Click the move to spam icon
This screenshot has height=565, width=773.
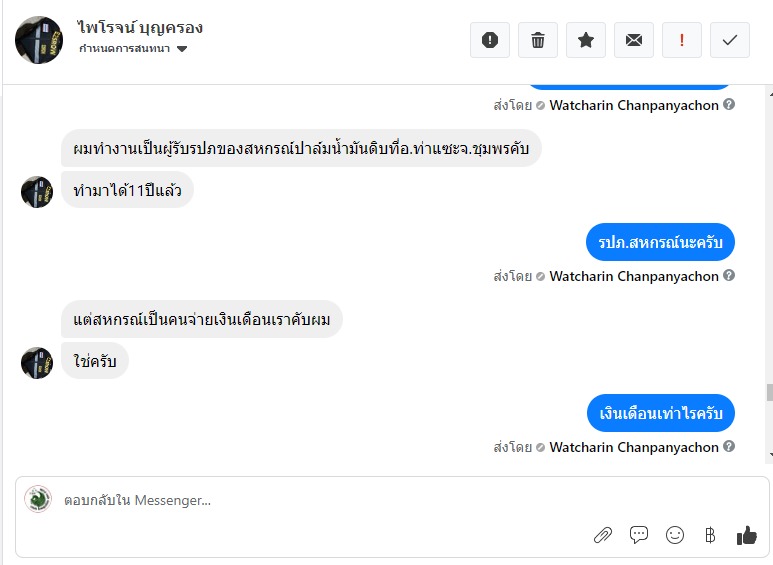(490, 40)
